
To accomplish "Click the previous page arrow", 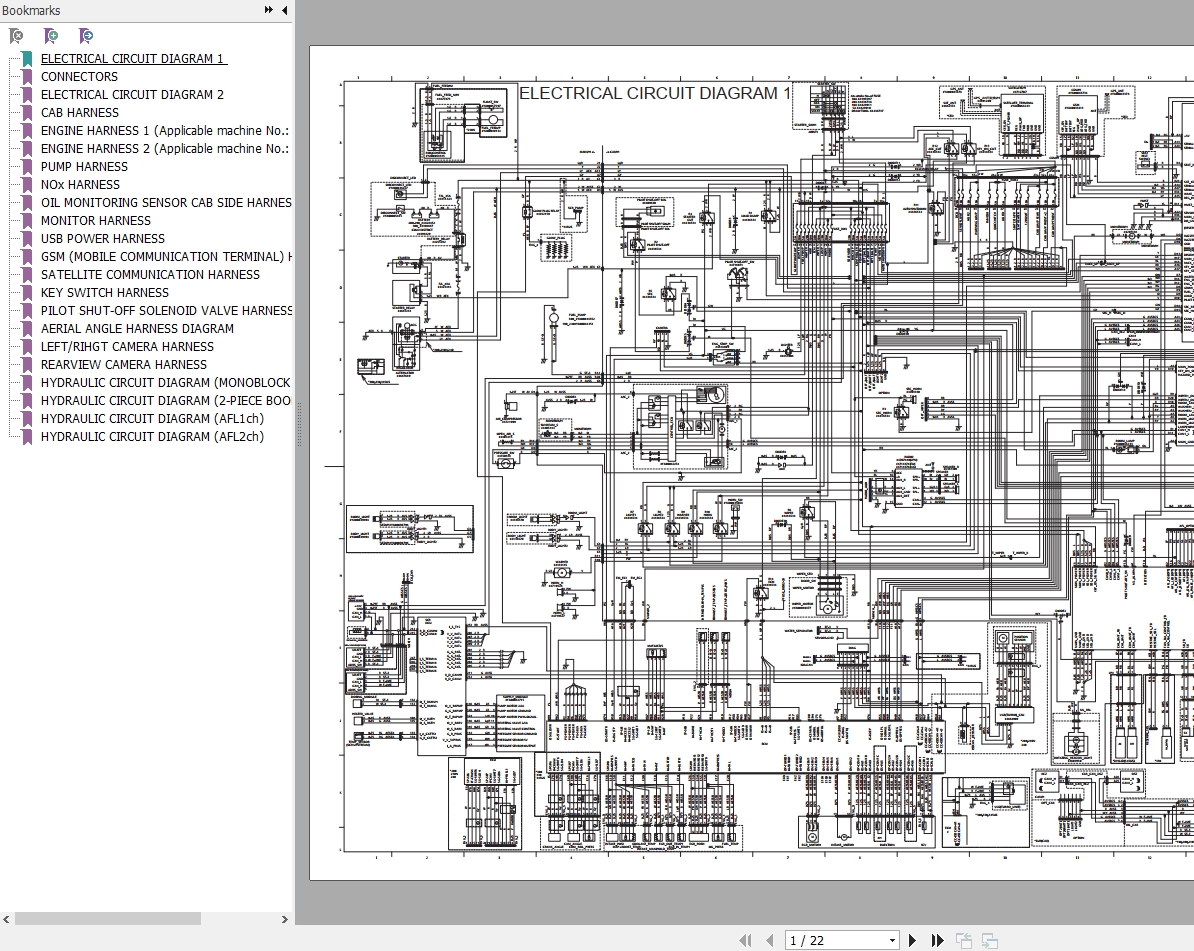I will [x=769, y=940].
